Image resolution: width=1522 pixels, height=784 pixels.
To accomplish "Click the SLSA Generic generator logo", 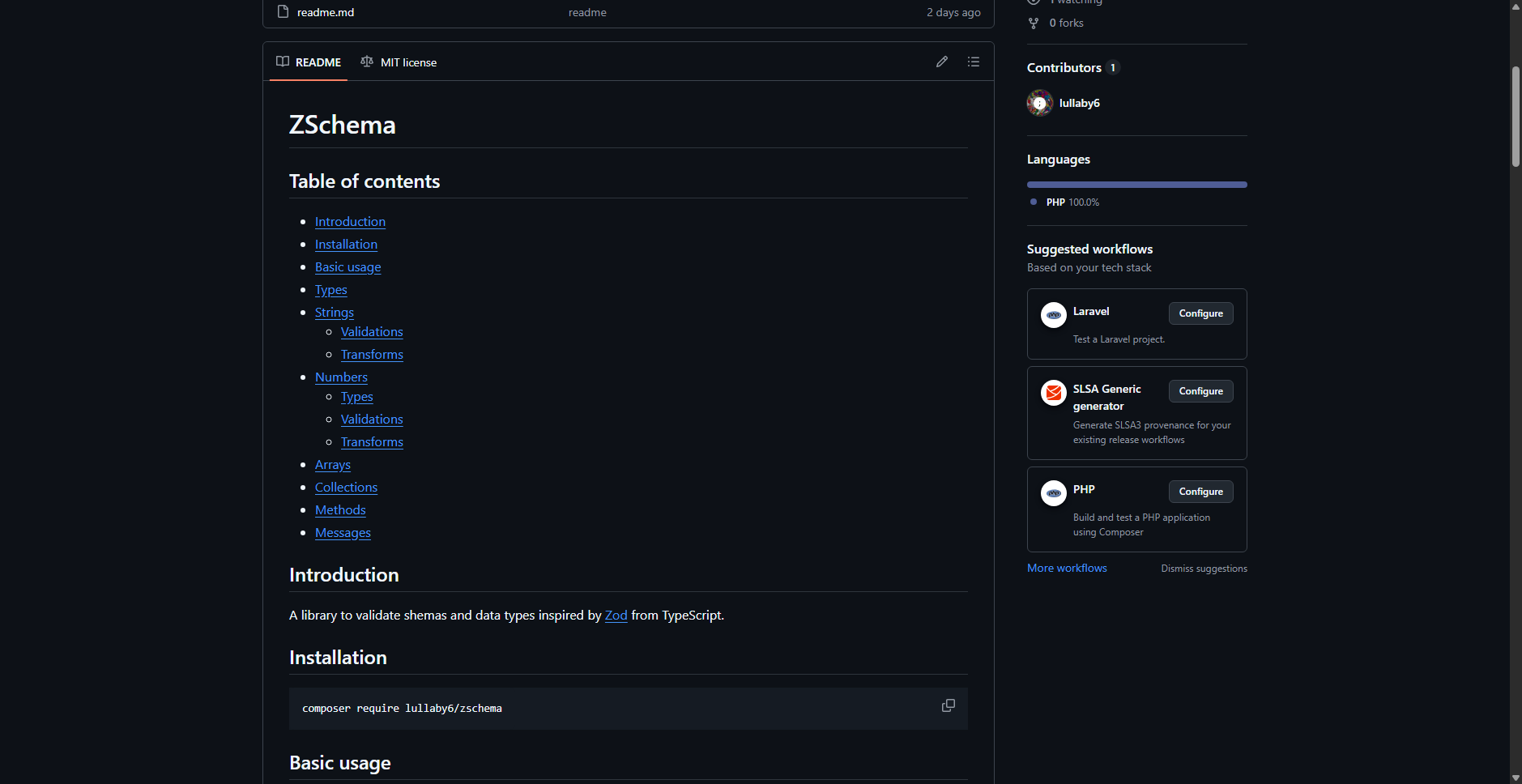I will click(x=1054, y=393).
